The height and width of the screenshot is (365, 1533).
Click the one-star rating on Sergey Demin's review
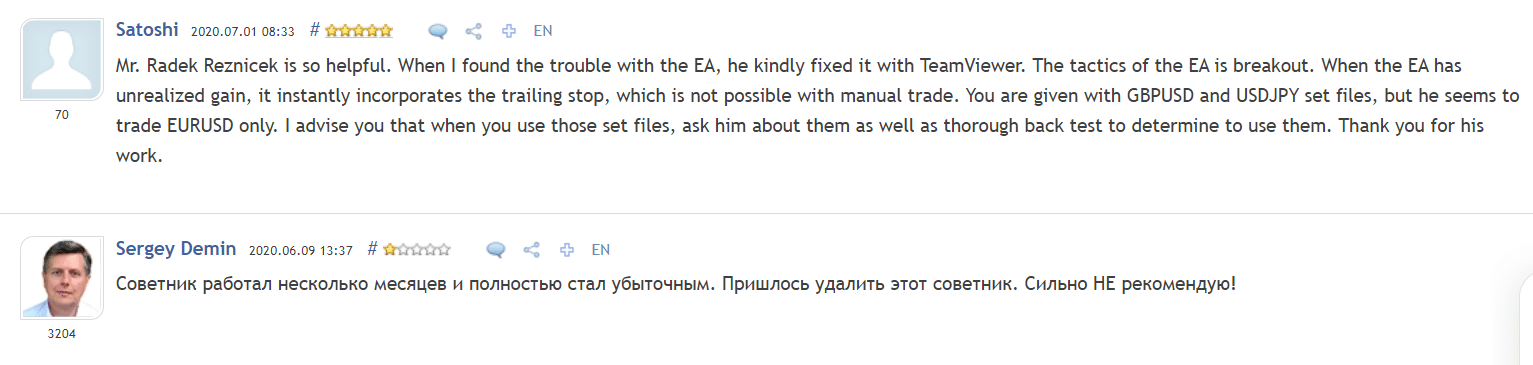[416, 250]
